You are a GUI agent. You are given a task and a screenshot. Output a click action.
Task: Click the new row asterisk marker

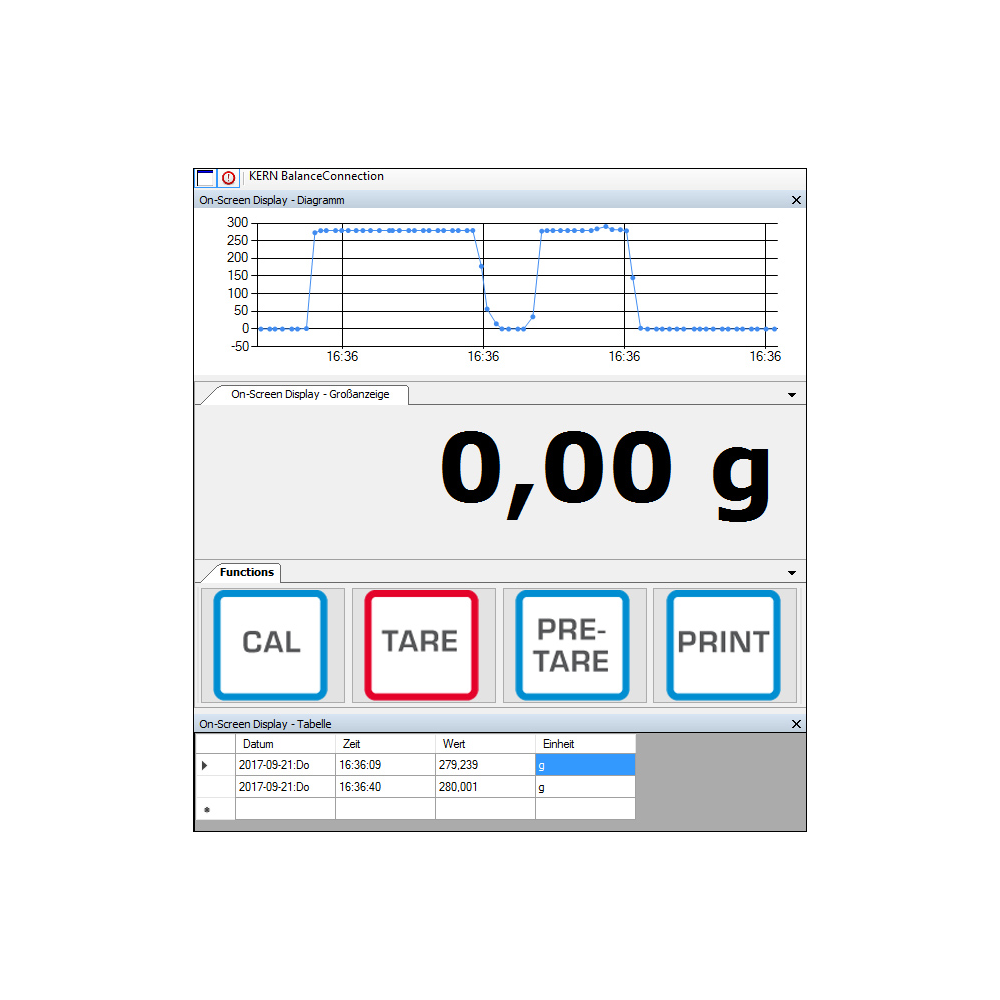[207, 809]
